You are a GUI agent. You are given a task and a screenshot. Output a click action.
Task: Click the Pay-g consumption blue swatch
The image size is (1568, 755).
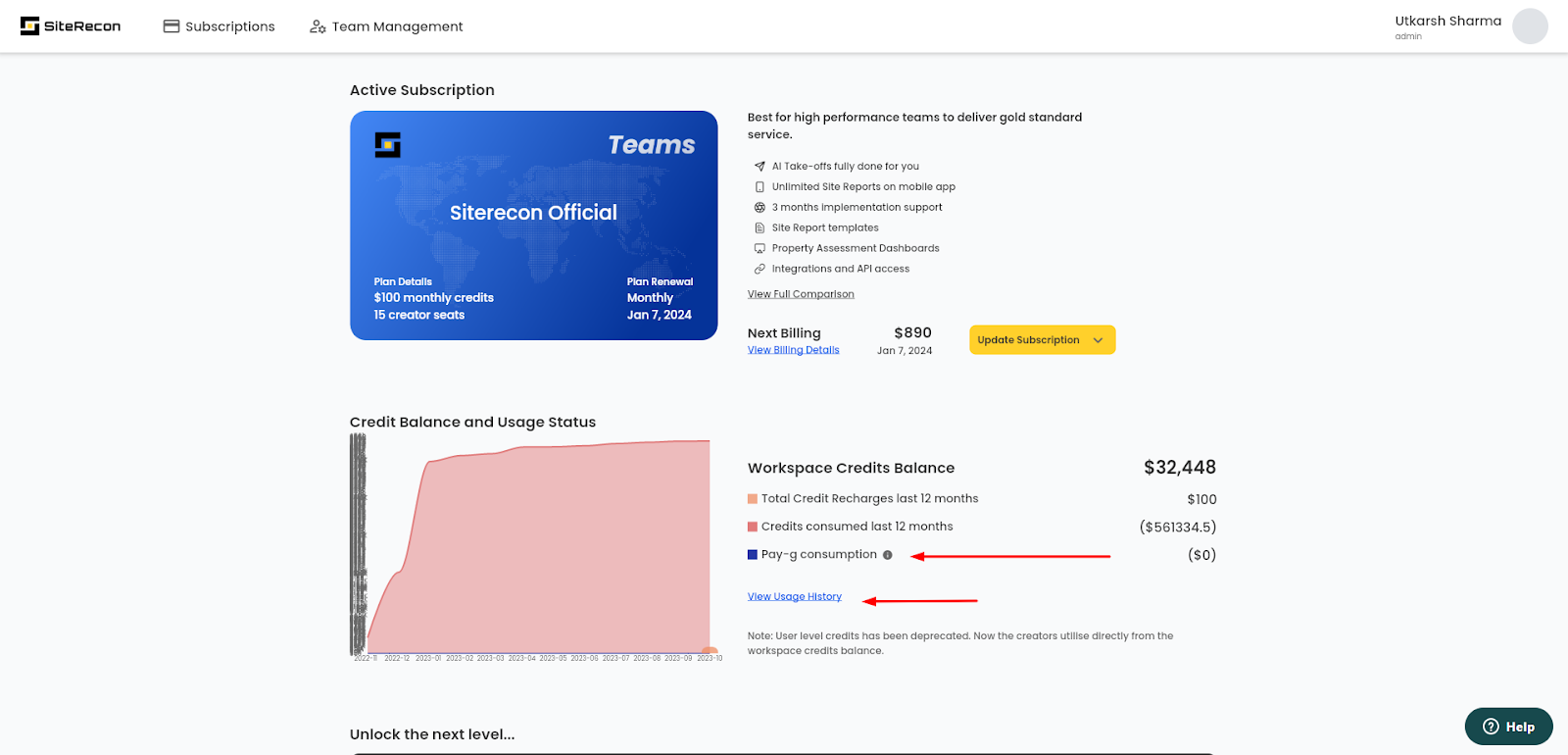pyautogui.click(x=753, y=555)
